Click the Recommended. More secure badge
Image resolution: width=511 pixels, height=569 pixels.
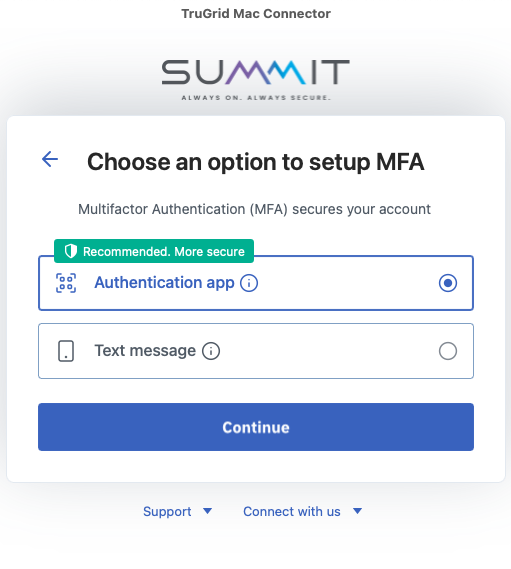[154, 251]
